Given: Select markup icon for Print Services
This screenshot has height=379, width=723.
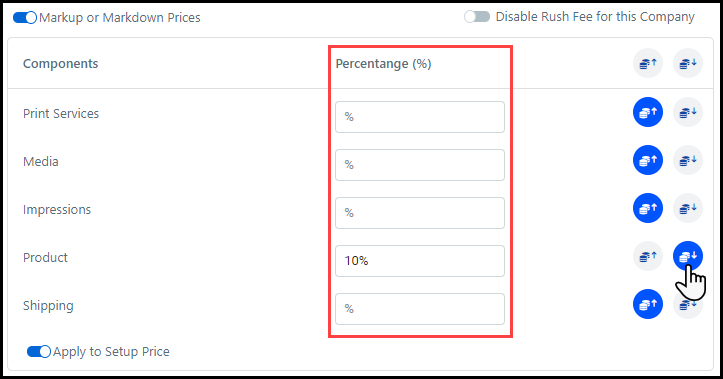Looking at the screenshot, I should click(x=648, y=112).
